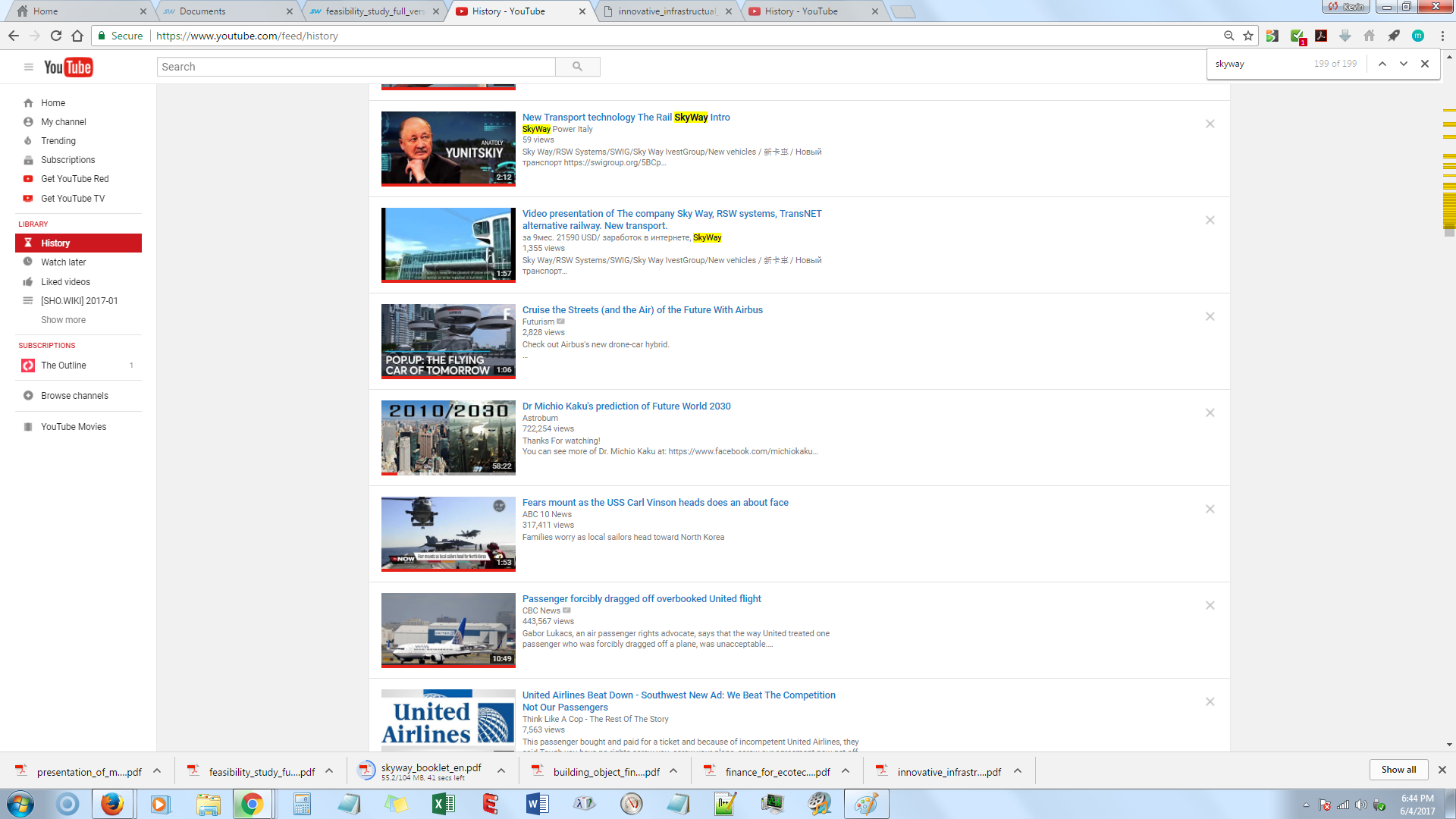Remove the SkyWay Intro video from history
1456x819 pixels.
(1210, 124)
